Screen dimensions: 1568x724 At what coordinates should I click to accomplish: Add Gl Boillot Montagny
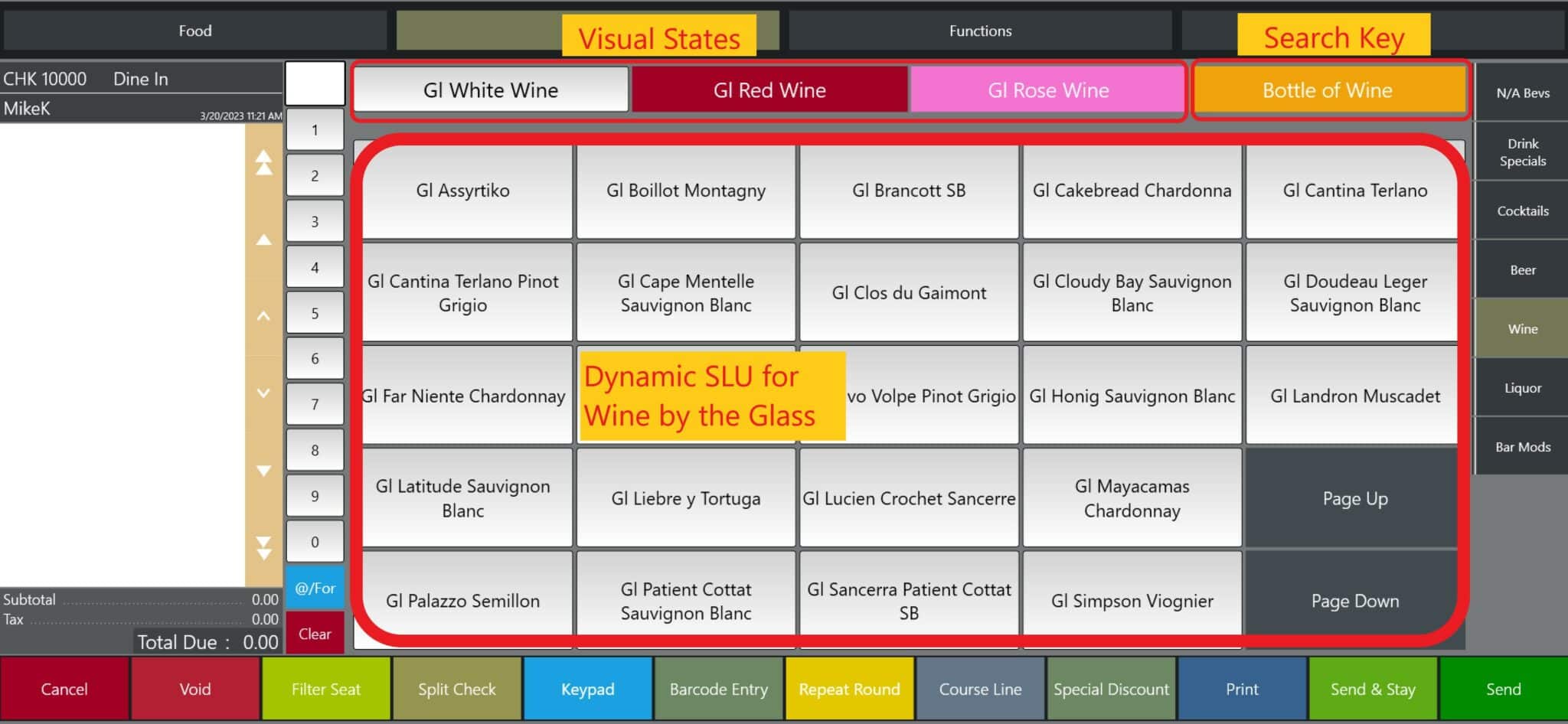click(686, 191)
